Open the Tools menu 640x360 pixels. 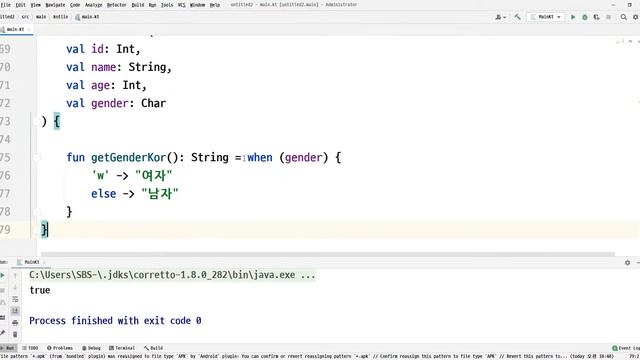click(167, 5)
